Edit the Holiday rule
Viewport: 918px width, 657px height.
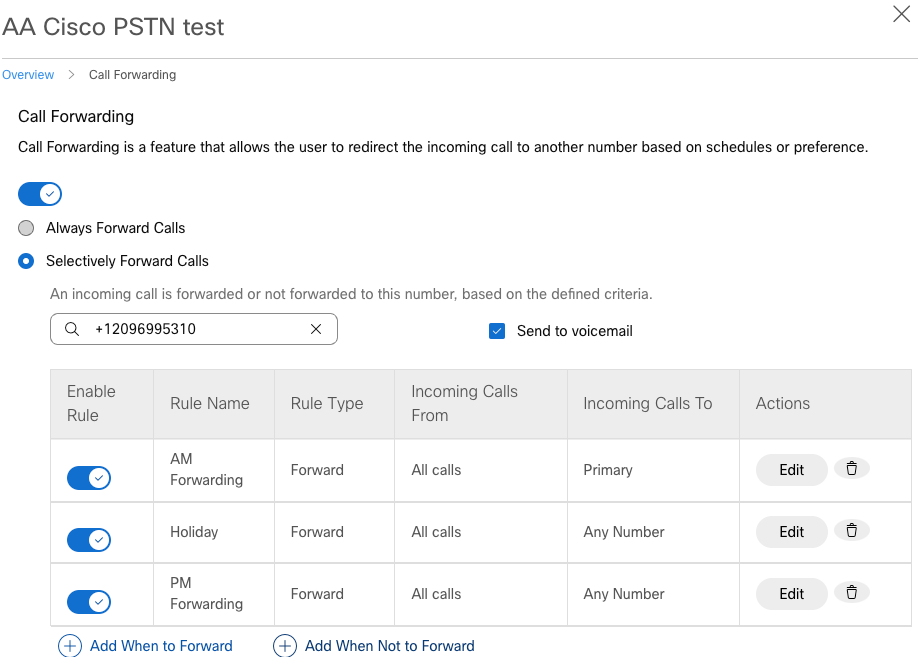792,532
